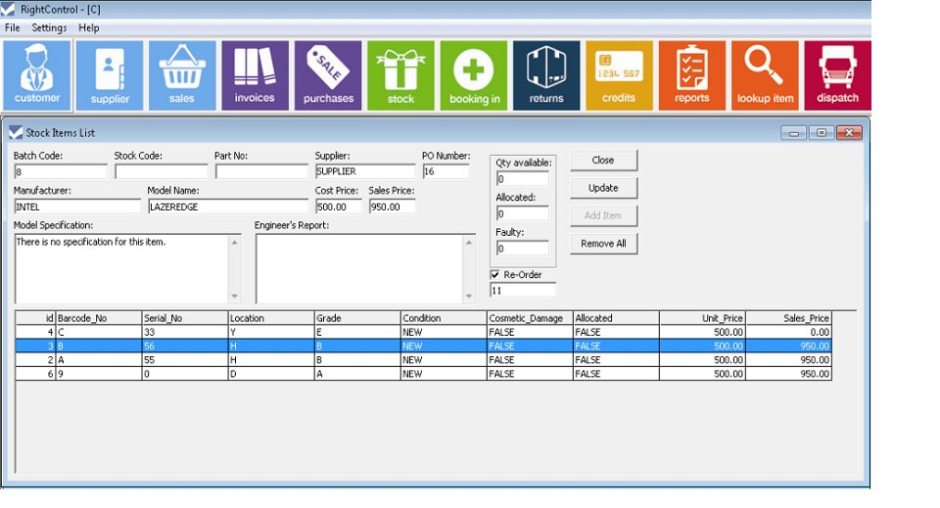
Task: Click the Sales basket icon
Action: pos(182,75)
